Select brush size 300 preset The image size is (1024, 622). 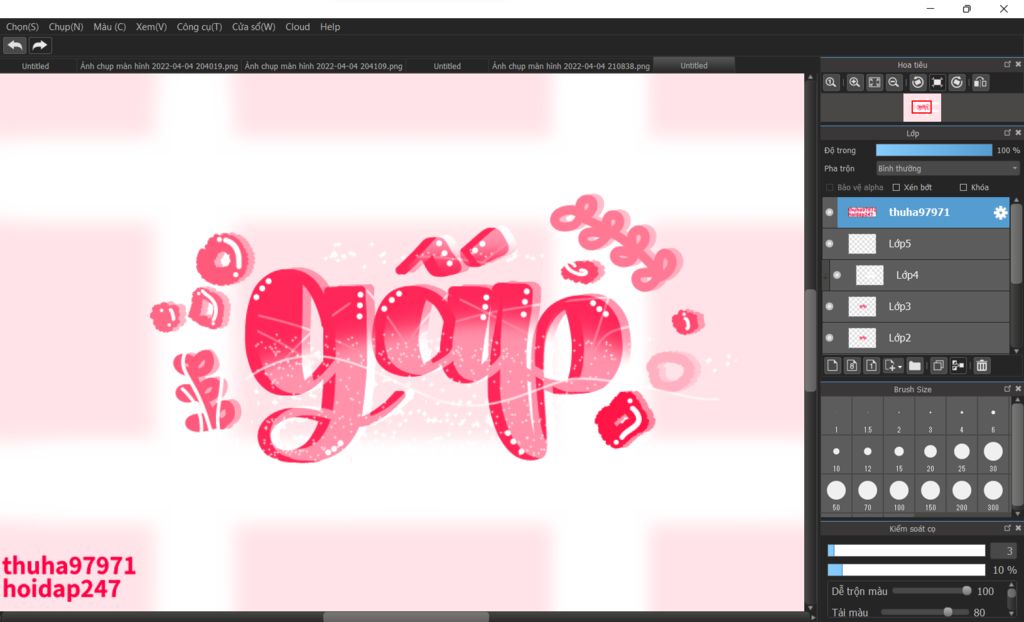[993, 494]
